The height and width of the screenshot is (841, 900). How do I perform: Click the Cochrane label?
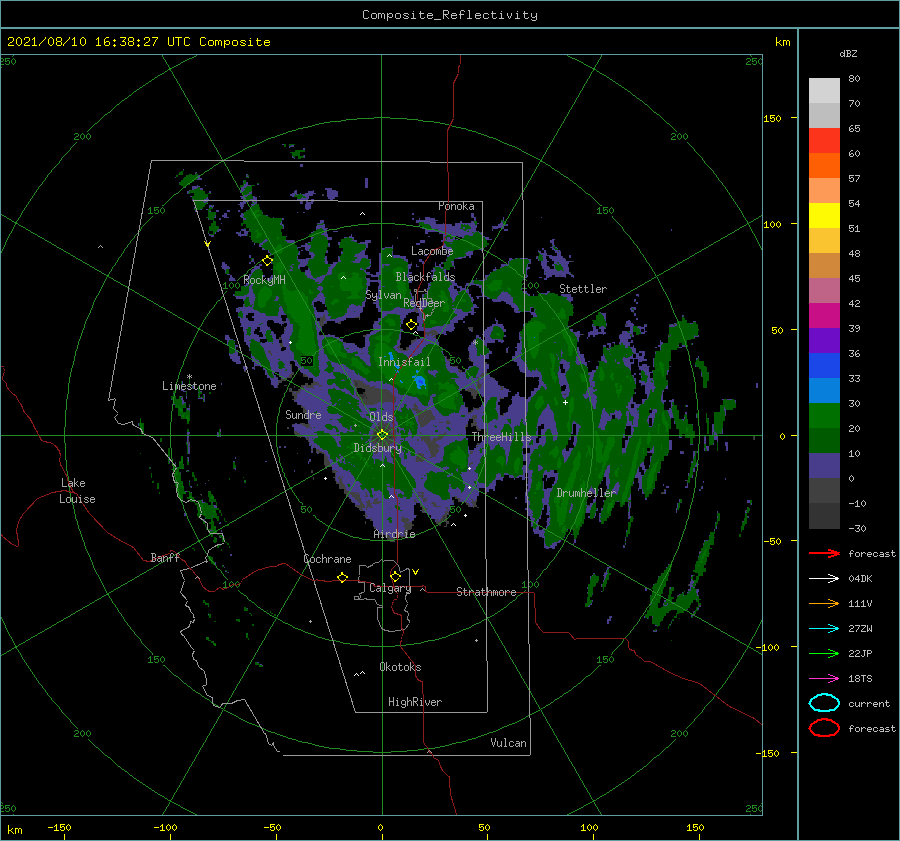(327, 559)
